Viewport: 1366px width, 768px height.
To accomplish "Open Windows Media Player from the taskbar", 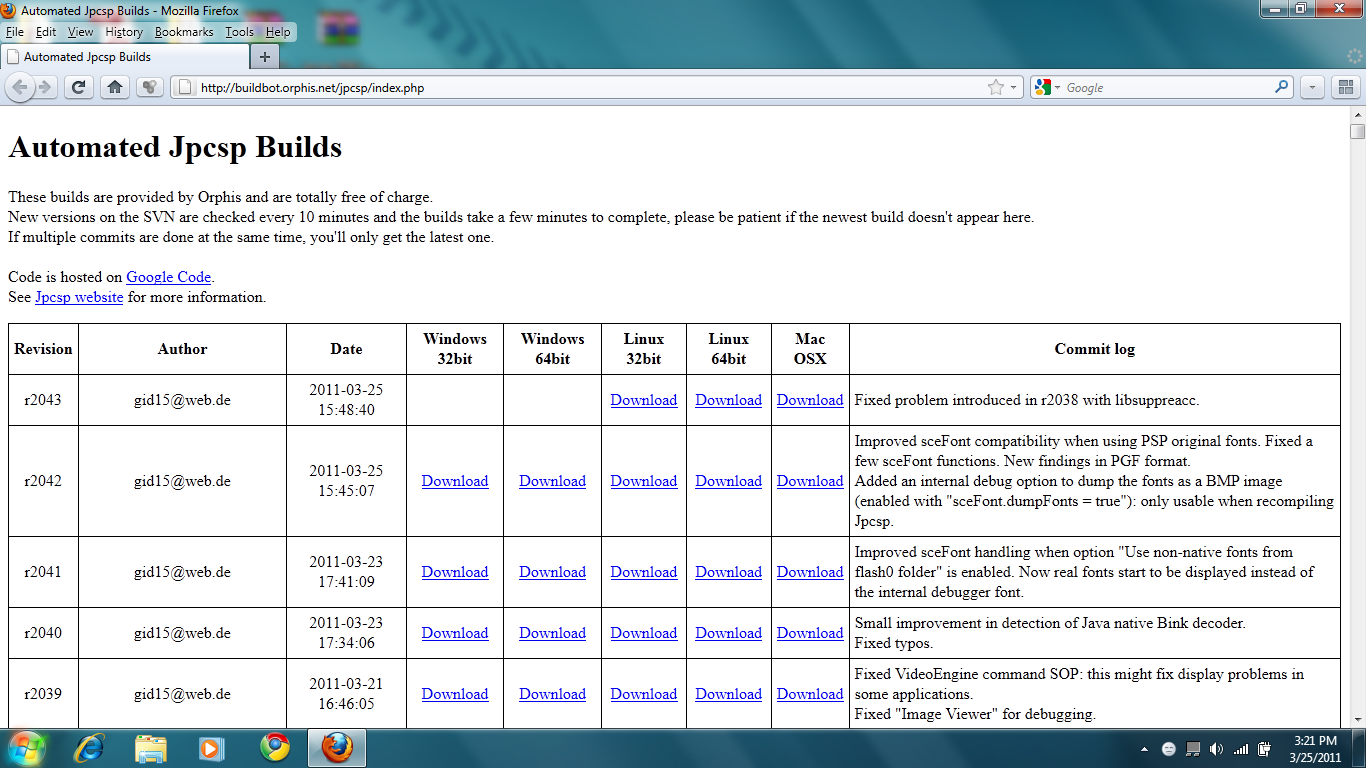I will tap(211, 748).
